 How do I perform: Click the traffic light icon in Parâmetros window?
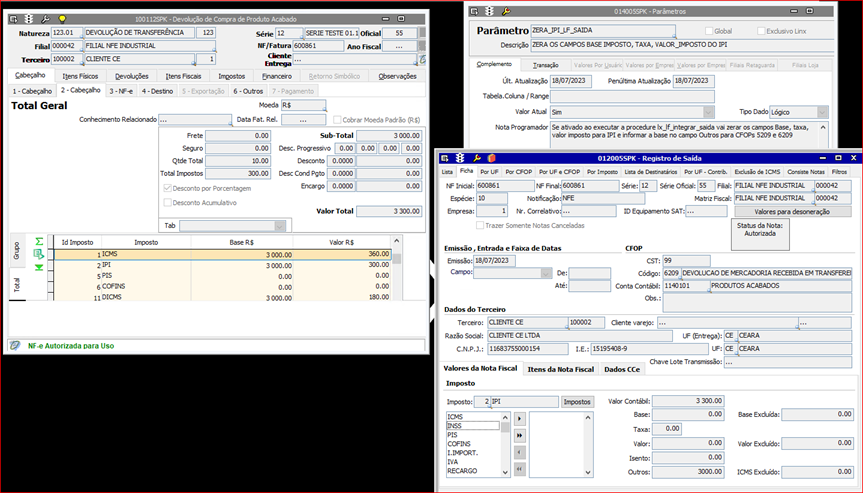pyautogui.click(x=489, y=11)
